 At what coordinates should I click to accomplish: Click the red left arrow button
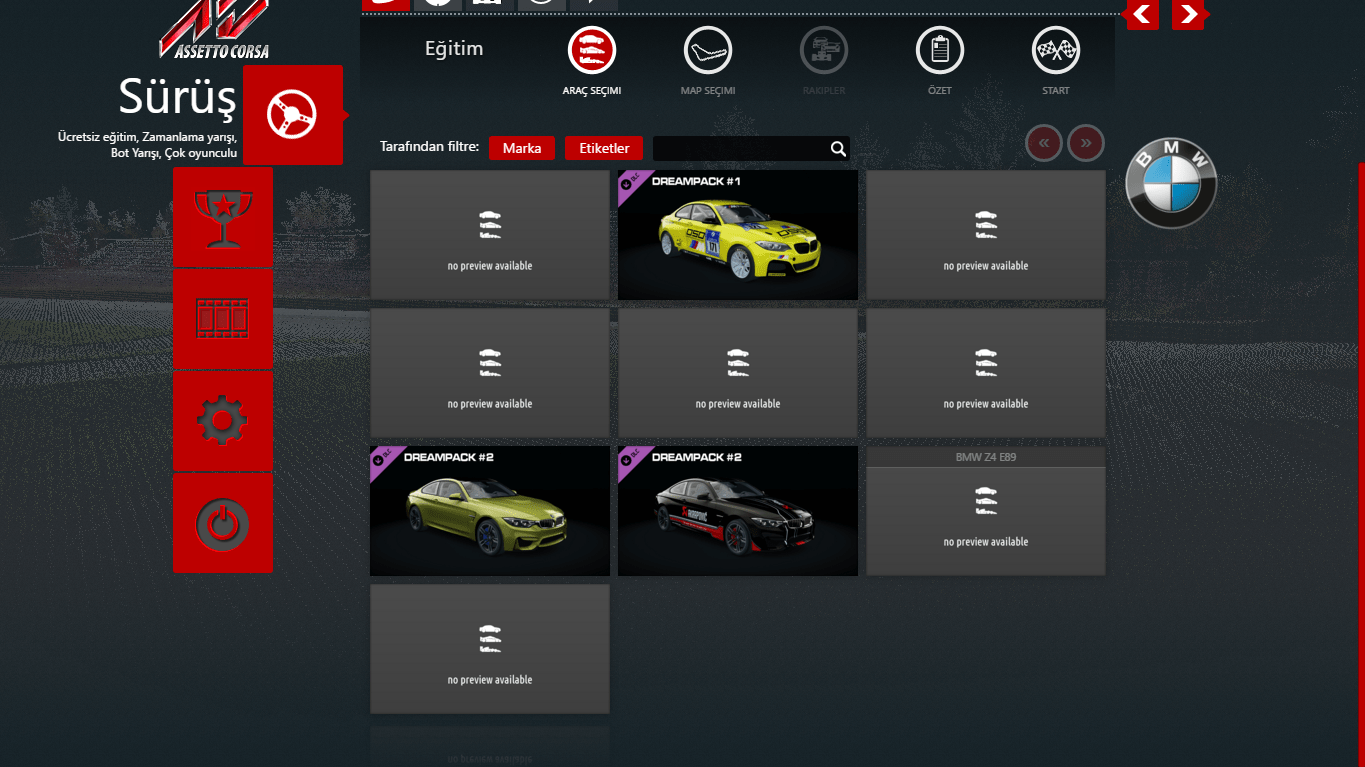click(1143, 14)
